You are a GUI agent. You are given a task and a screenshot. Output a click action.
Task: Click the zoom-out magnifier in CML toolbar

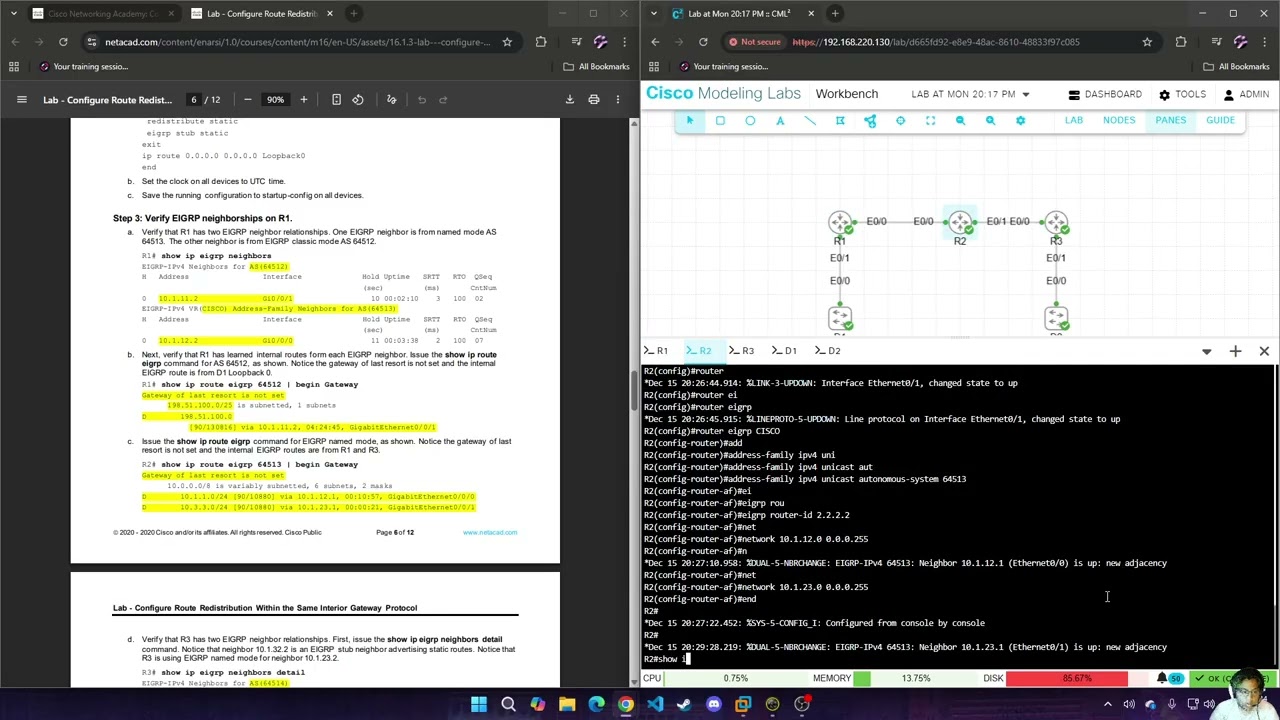point(960,120)
